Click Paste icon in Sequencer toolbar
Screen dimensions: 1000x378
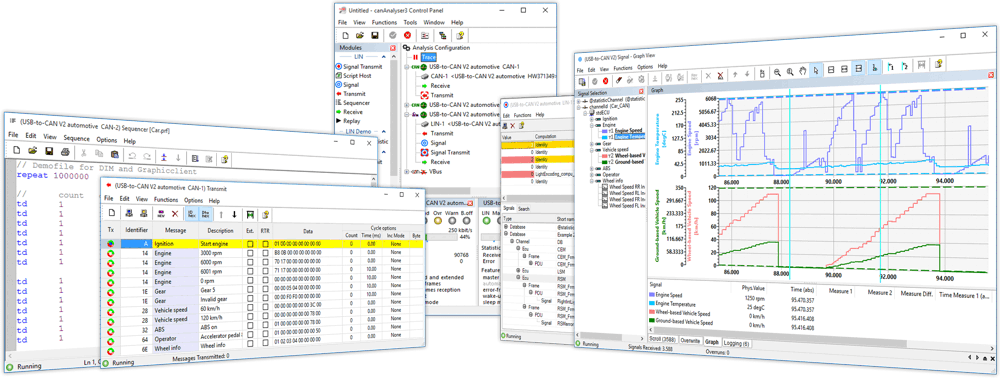tap(115, 154)
